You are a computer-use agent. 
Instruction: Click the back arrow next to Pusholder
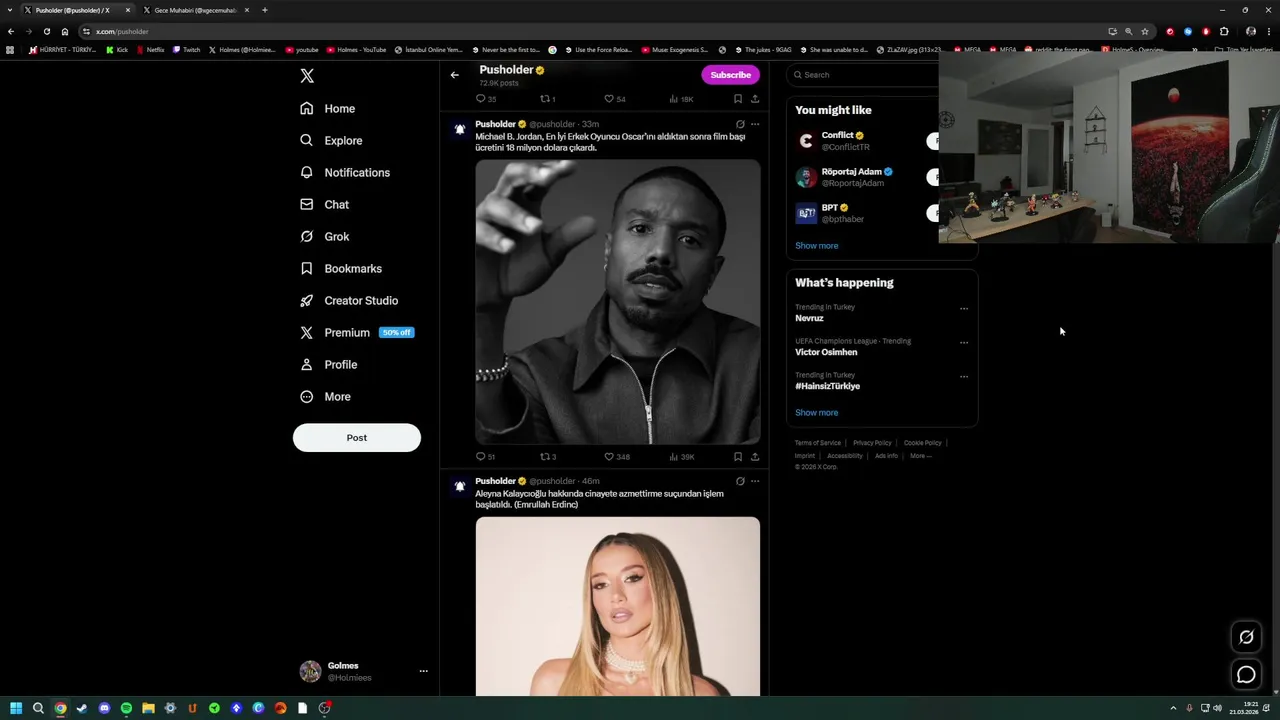(454, 75)
